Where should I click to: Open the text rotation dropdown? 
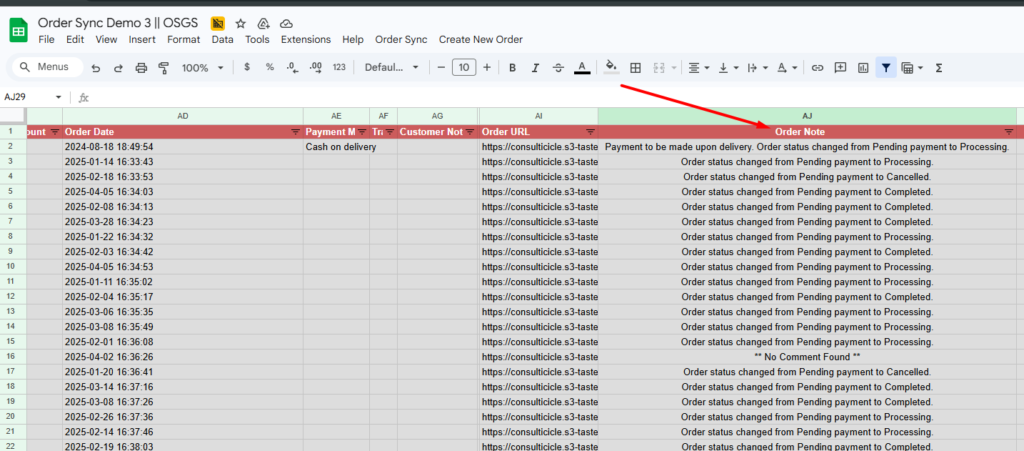click(787, 67)
